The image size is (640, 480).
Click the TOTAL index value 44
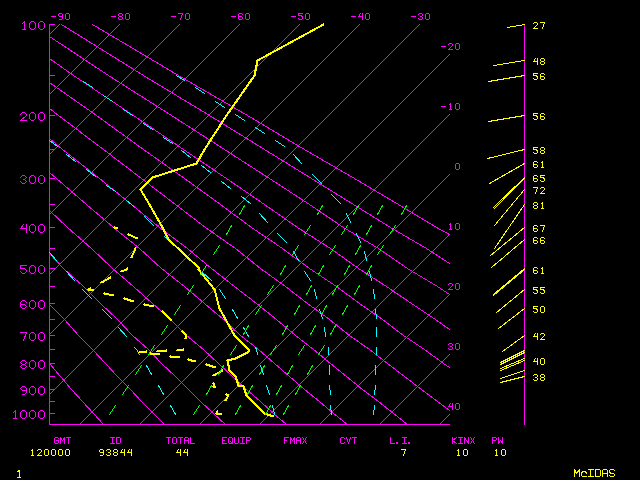[182, 452]
